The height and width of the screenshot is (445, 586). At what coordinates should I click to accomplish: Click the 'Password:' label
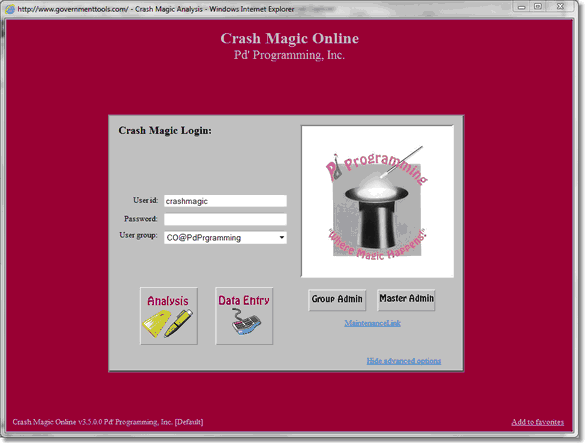[x=141, y=219]
